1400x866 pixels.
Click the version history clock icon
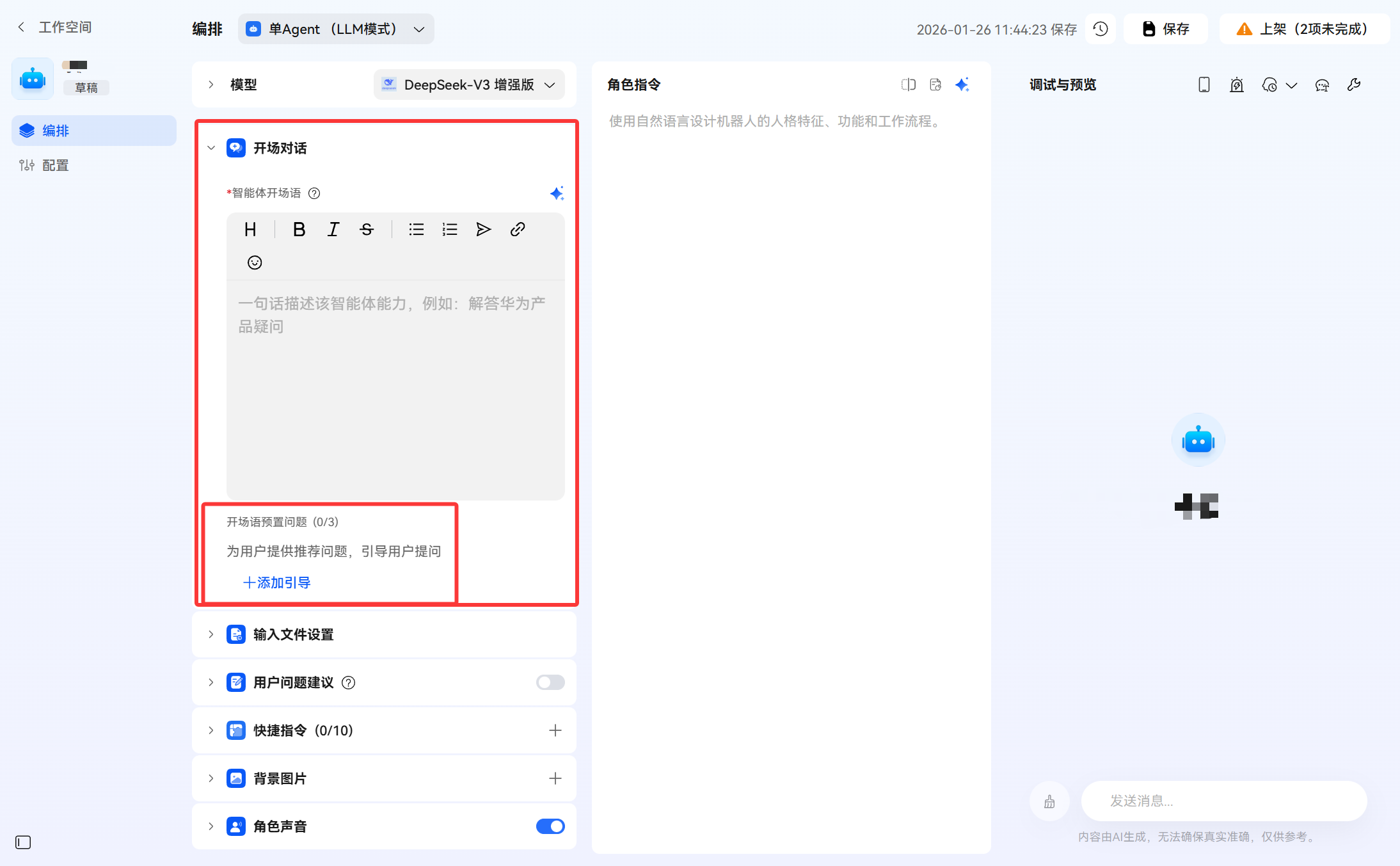[1100, 29]
